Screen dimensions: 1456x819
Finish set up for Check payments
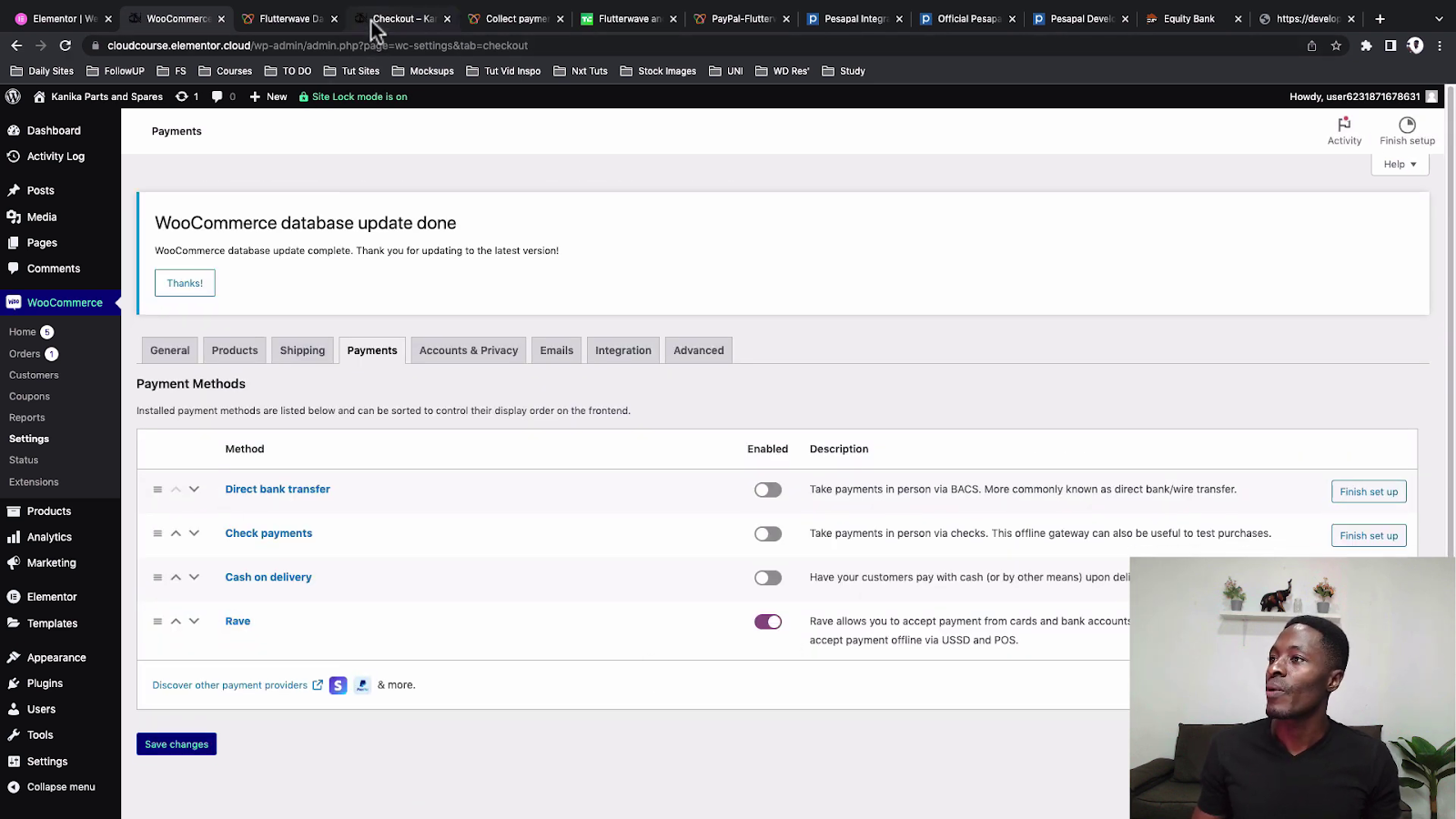tap(1369, 536)
